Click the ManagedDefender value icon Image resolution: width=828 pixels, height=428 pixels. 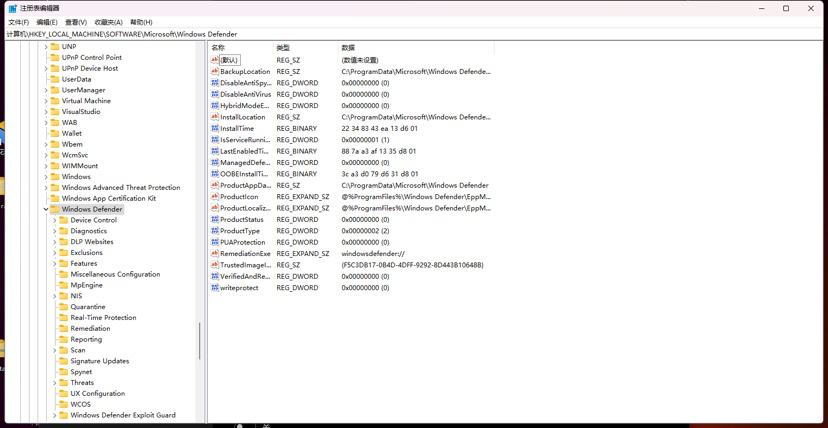tap(214, 163)
